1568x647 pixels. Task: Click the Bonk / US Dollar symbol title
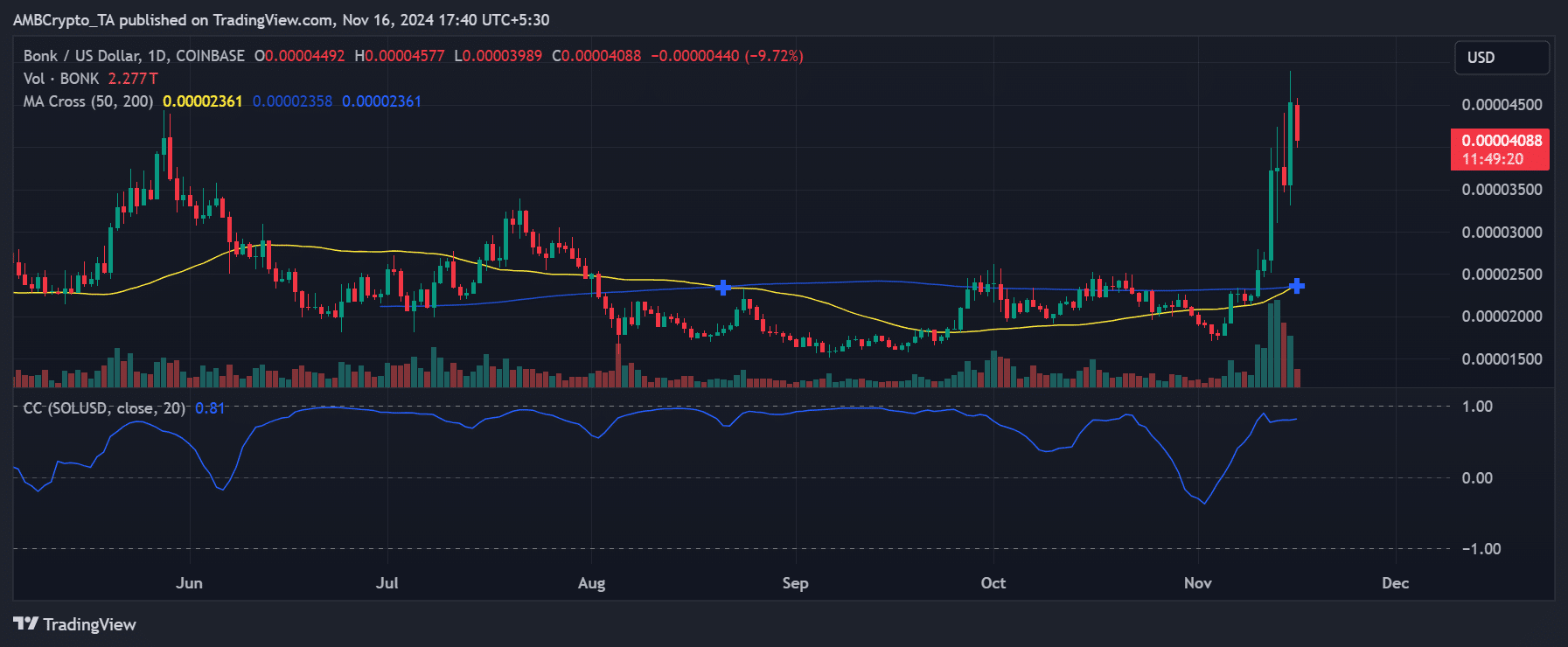point(134,56)
